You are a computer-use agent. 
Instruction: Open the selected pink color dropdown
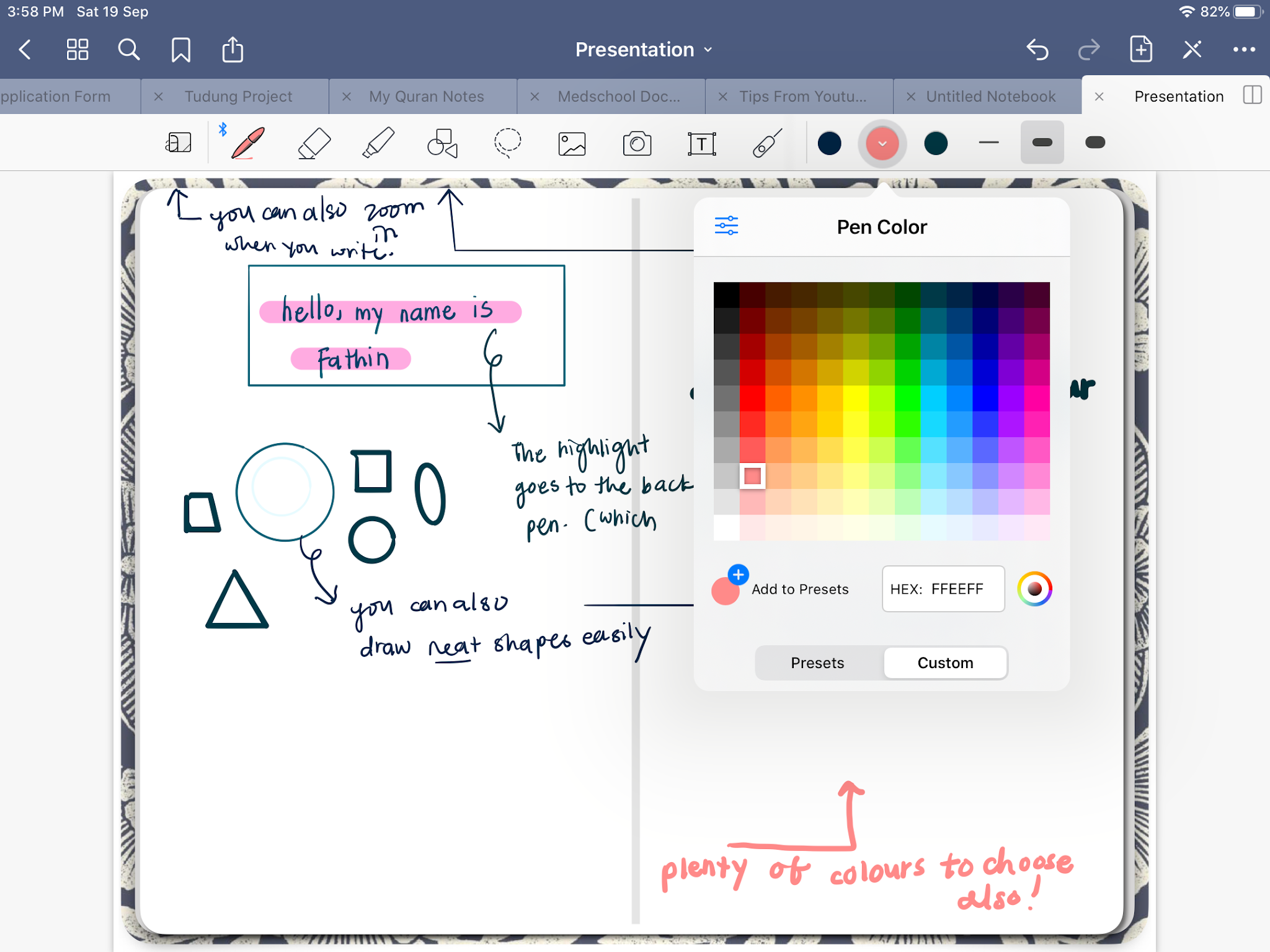pos(882,143)
